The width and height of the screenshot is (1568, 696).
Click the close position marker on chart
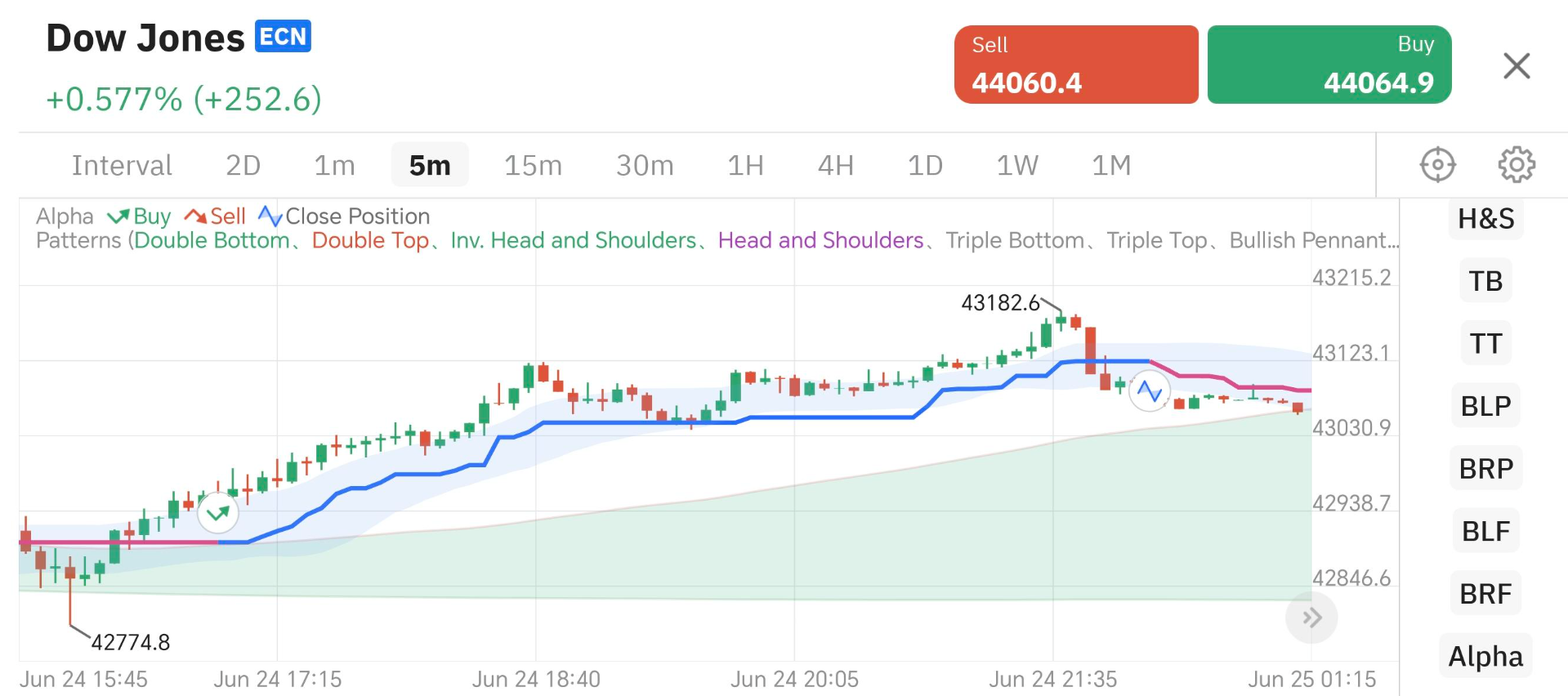pos(1149,392)
